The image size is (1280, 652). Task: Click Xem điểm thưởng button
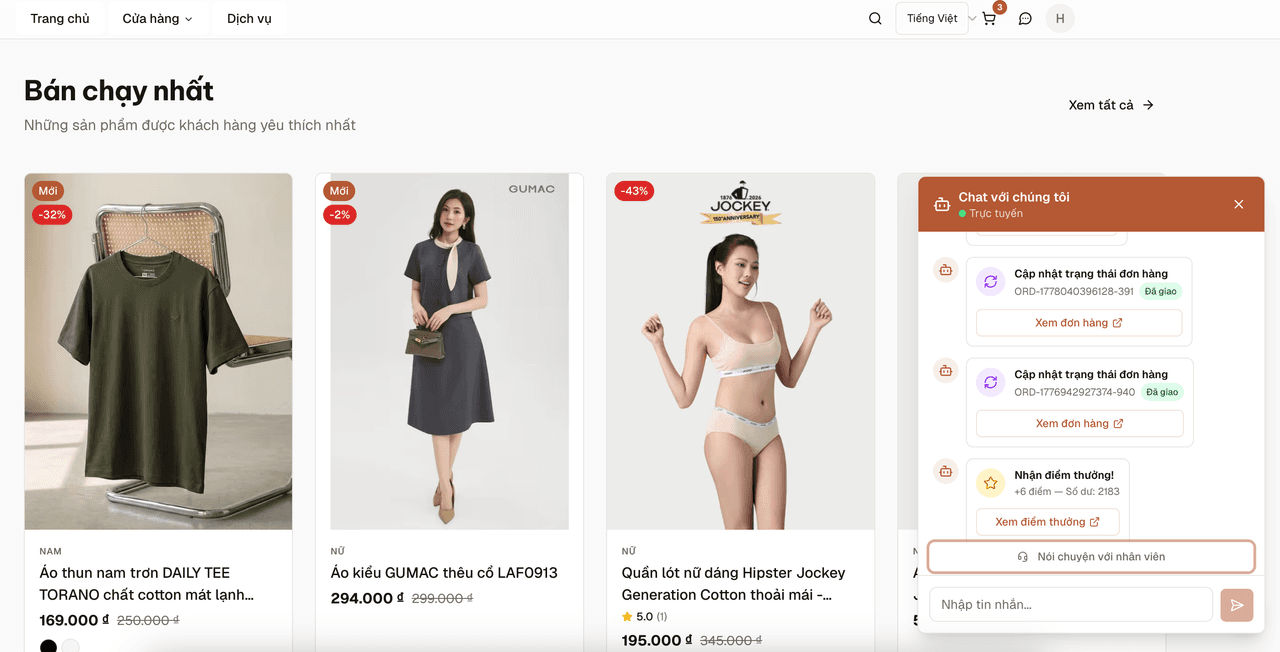click(x=1047, y=522)
